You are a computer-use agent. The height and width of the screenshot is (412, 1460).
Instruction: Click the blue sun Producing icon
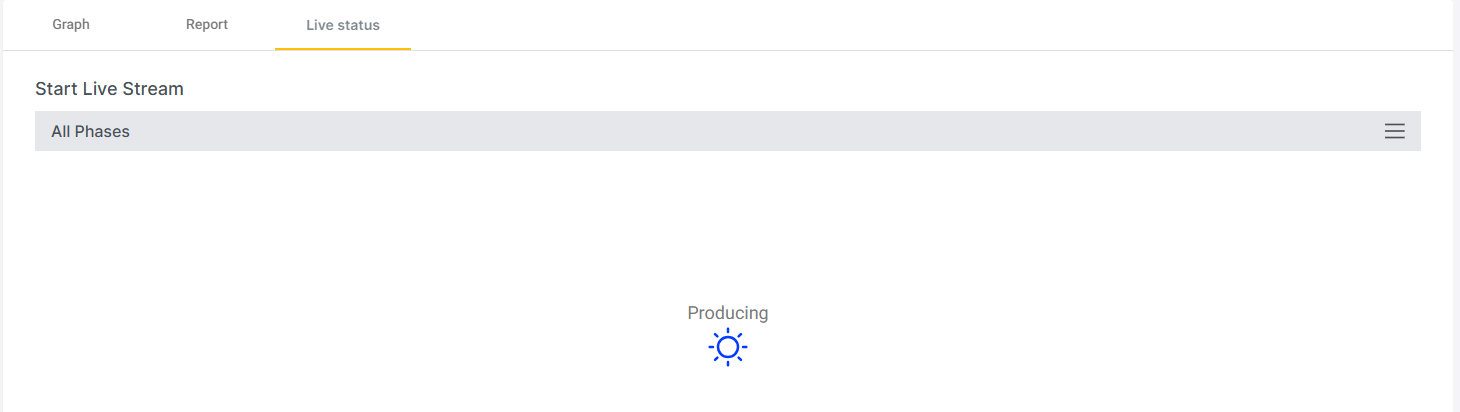pyautogui.click(x=728, y=347)
